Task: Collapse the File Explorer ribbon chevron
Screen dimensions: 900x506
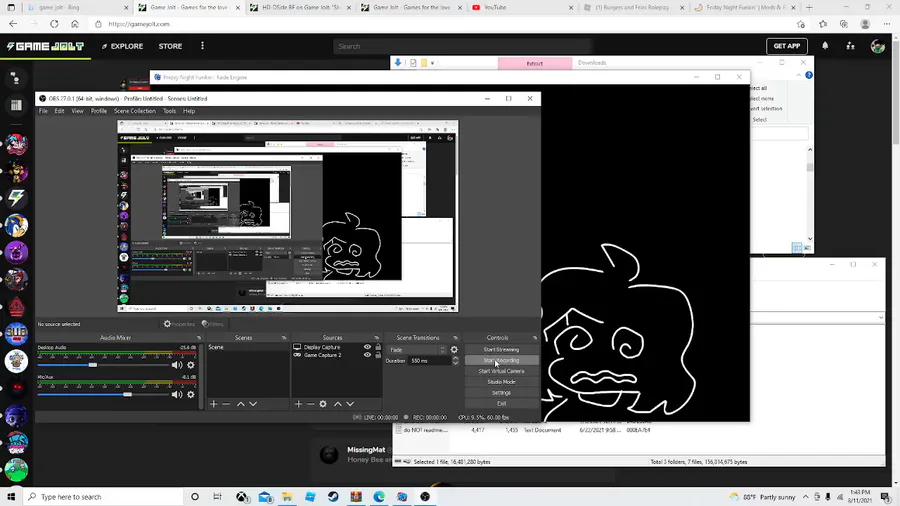Action: click(x=798, y=75)
